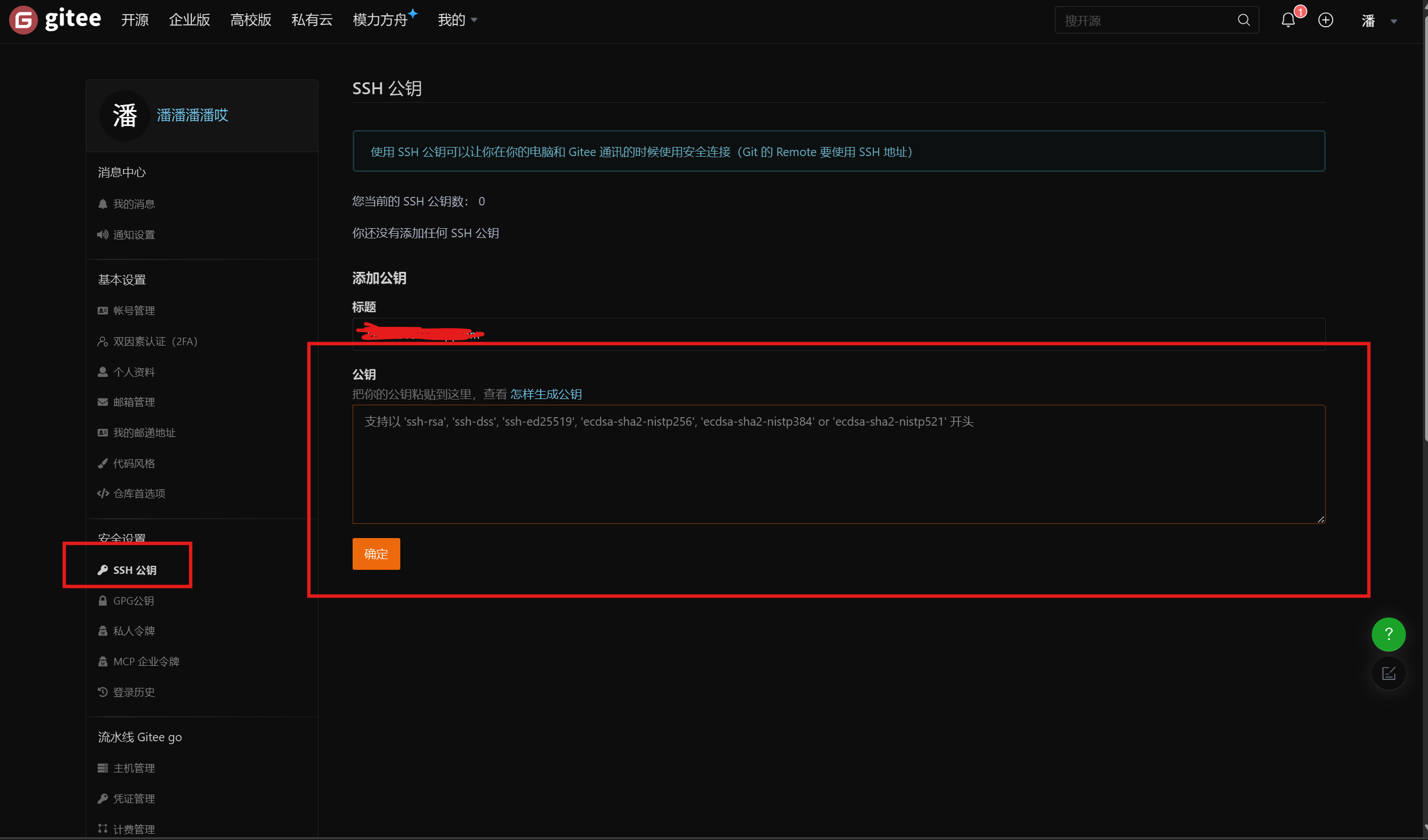Click the Gitee logo icon
Viewport: 1428px width, 840px height.
pos(23,20)
